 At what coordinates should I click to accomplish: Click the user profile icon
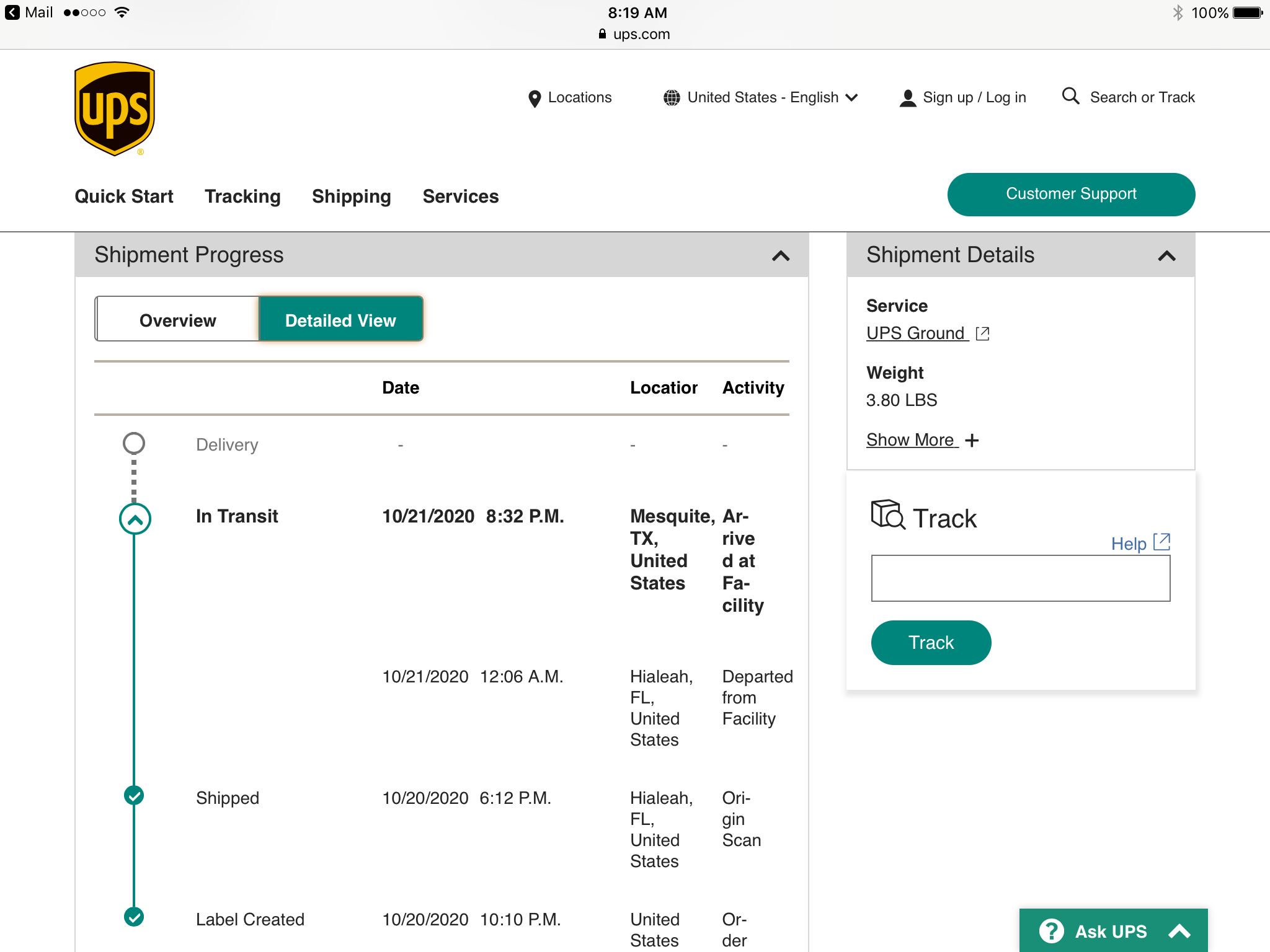pyautogui.click(x=908, y=98)
